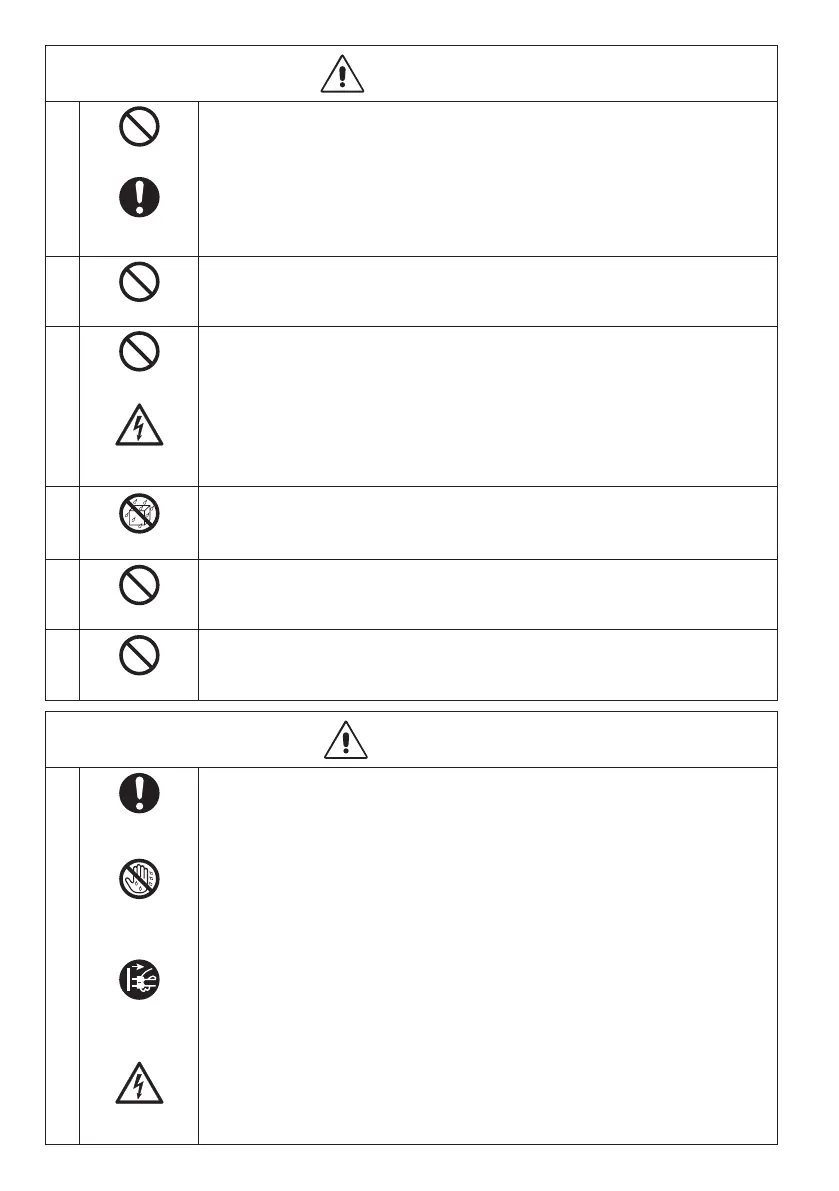The image size is (839, 1191).
Task: Click the blank cell beside the upper shock triangle
Action: point(487,406)
